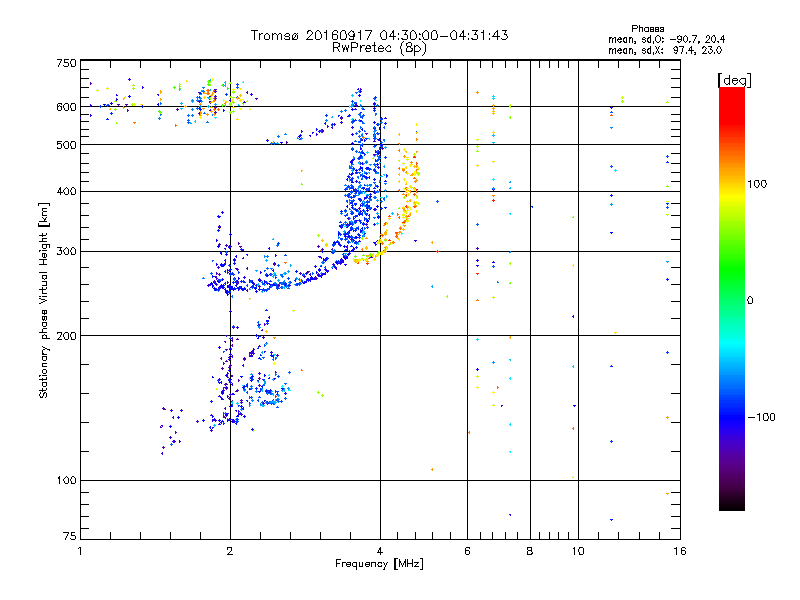
Task: Click the 'mean, sd,O: -90.7, 20.4' line
Action: click(x=666, y=39)
